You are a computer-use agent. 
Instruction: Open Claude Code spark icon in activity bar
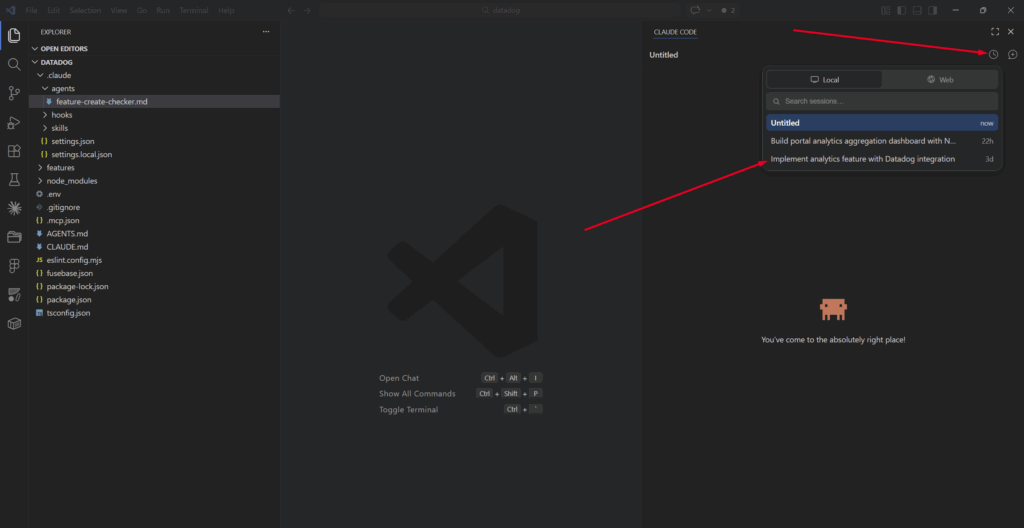(x=14, y=208)
